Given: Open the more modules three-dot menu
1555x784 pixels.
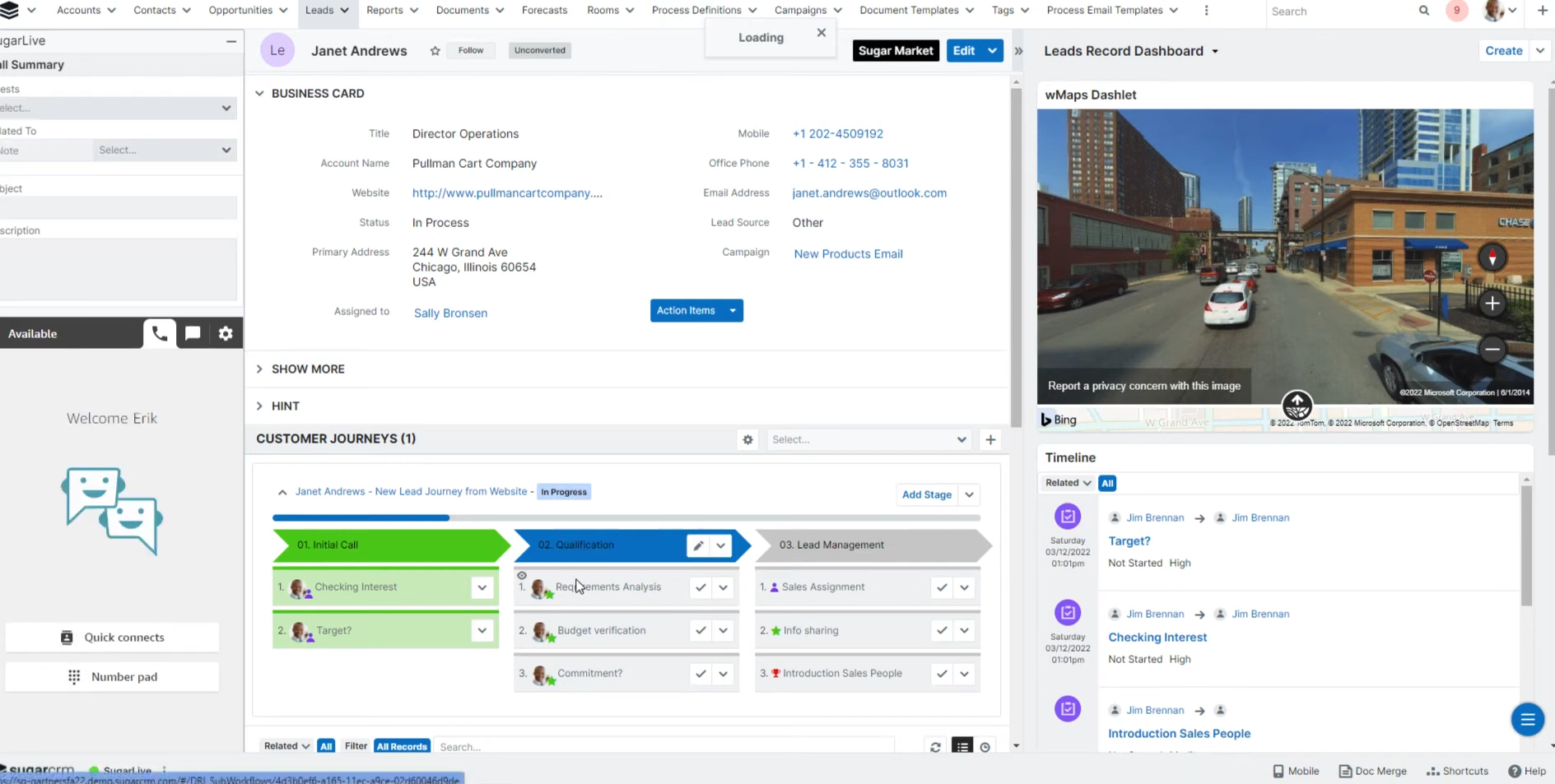Looking at the screenshot, I should [1206, 11].
